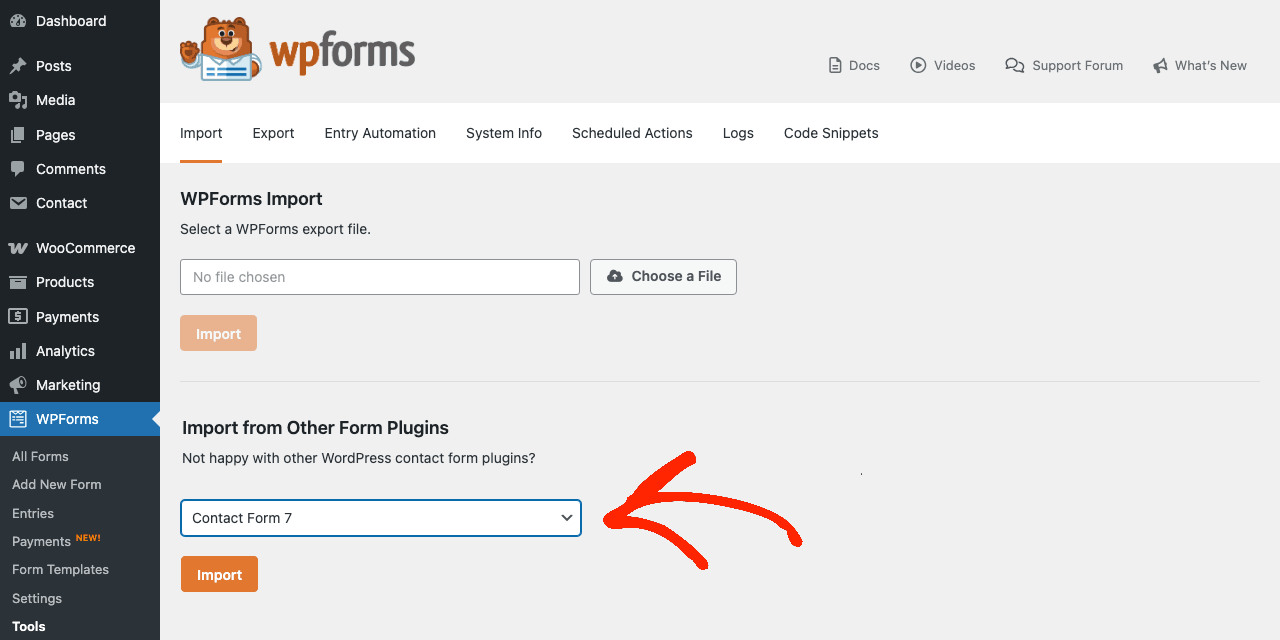Click the WPForms bear mascot logo
This screenshot has width=1280, height=640.
[x=222, y=48]
